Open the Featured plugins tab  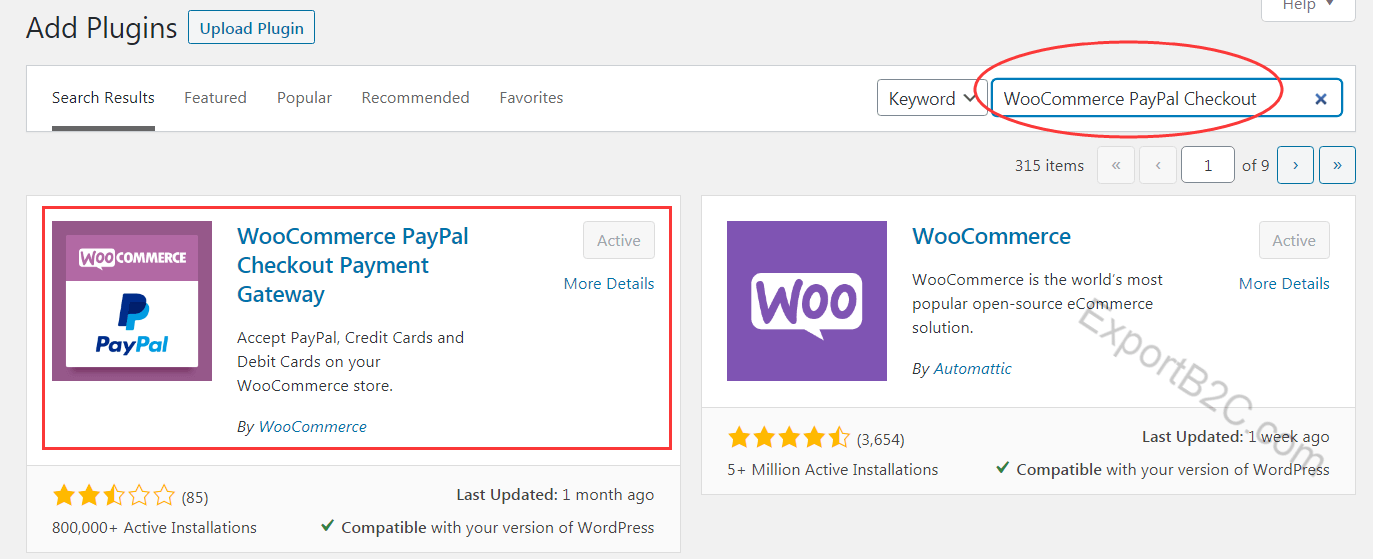point(215,98)
